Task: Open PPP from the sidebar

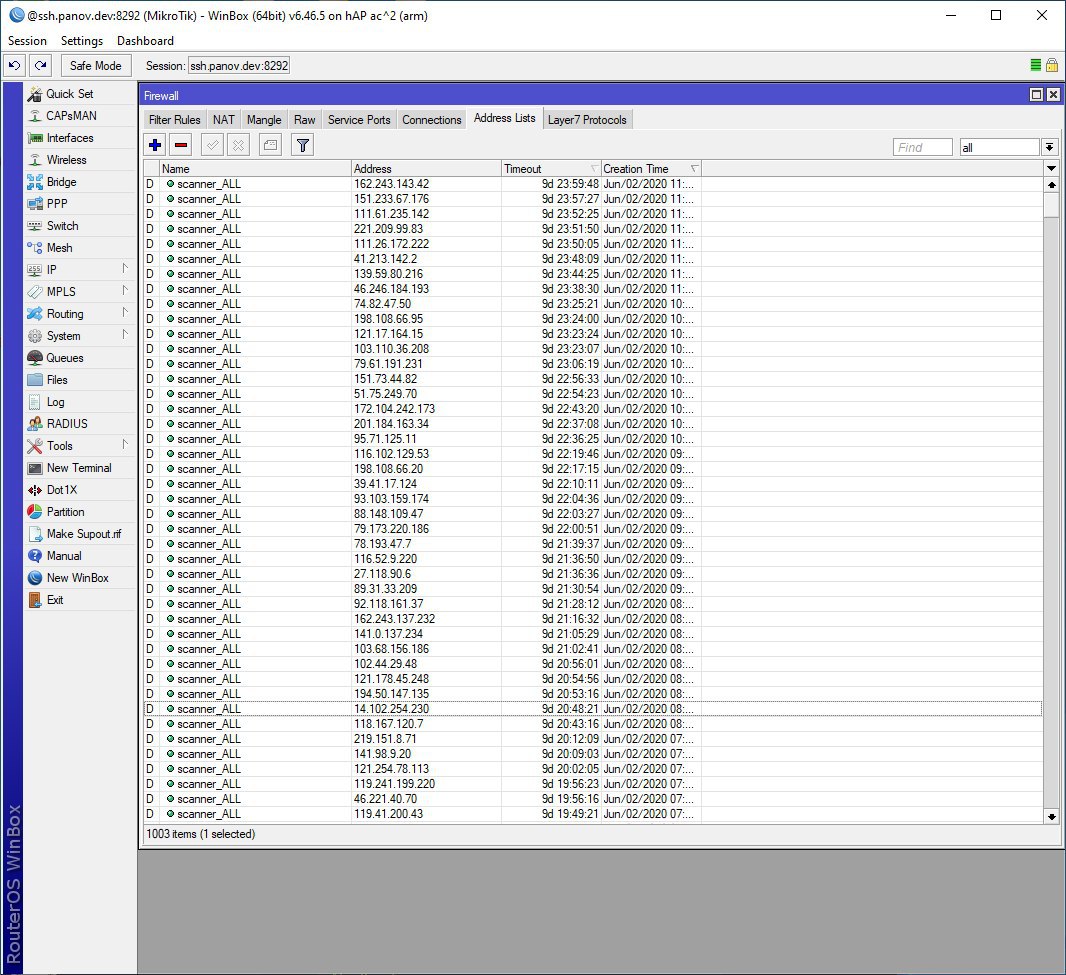Action: tap(80, 203)
